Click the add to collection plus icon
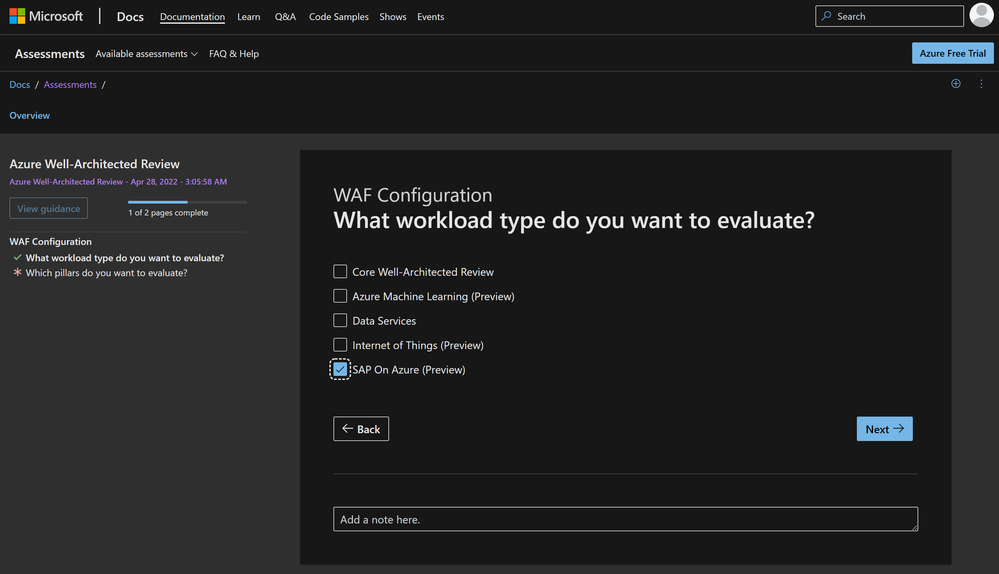This screenshot has height=574, width=999. point(956,83)
